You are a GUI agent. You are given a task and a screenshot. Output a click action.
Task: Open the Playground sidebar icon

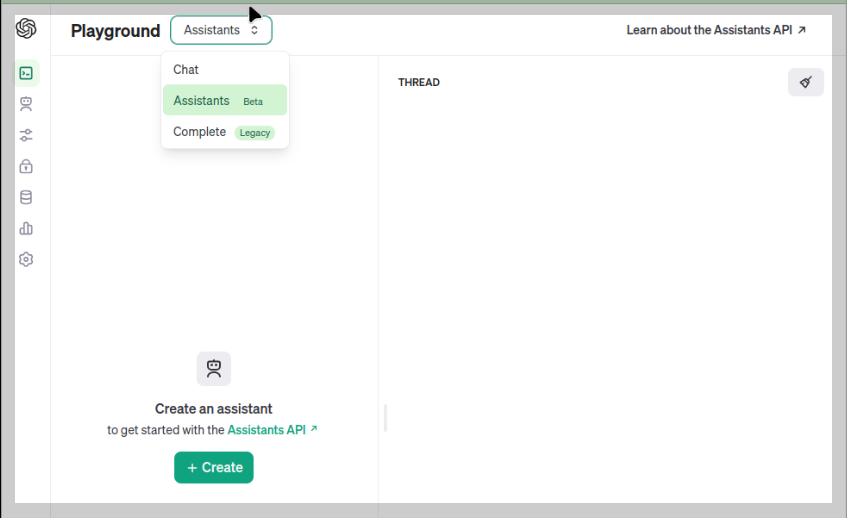coord(26,73)
